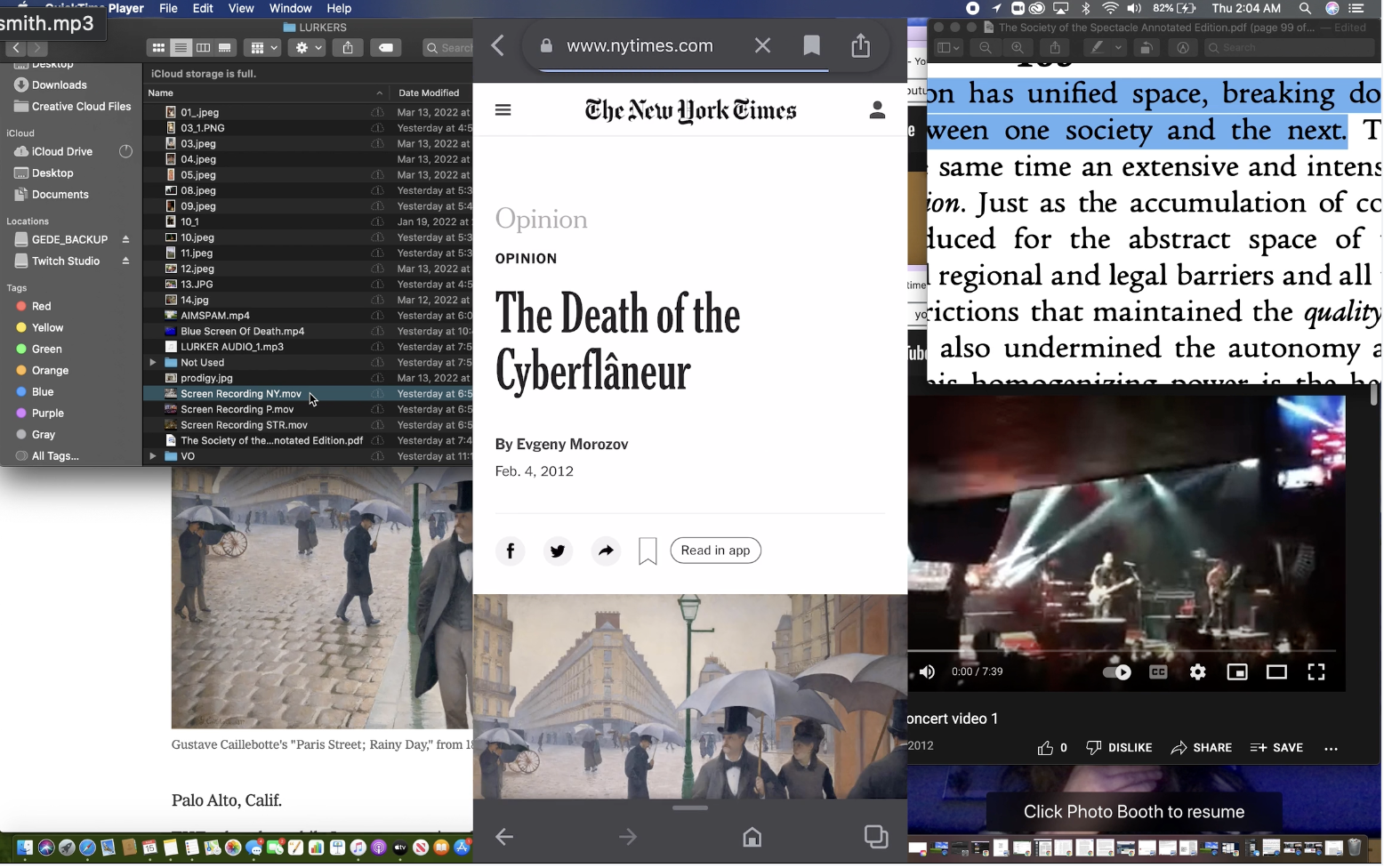Image resolution: width=1384 pixels, height=868 pixels.
Task: Expand the VO folder
Action: 153,456
